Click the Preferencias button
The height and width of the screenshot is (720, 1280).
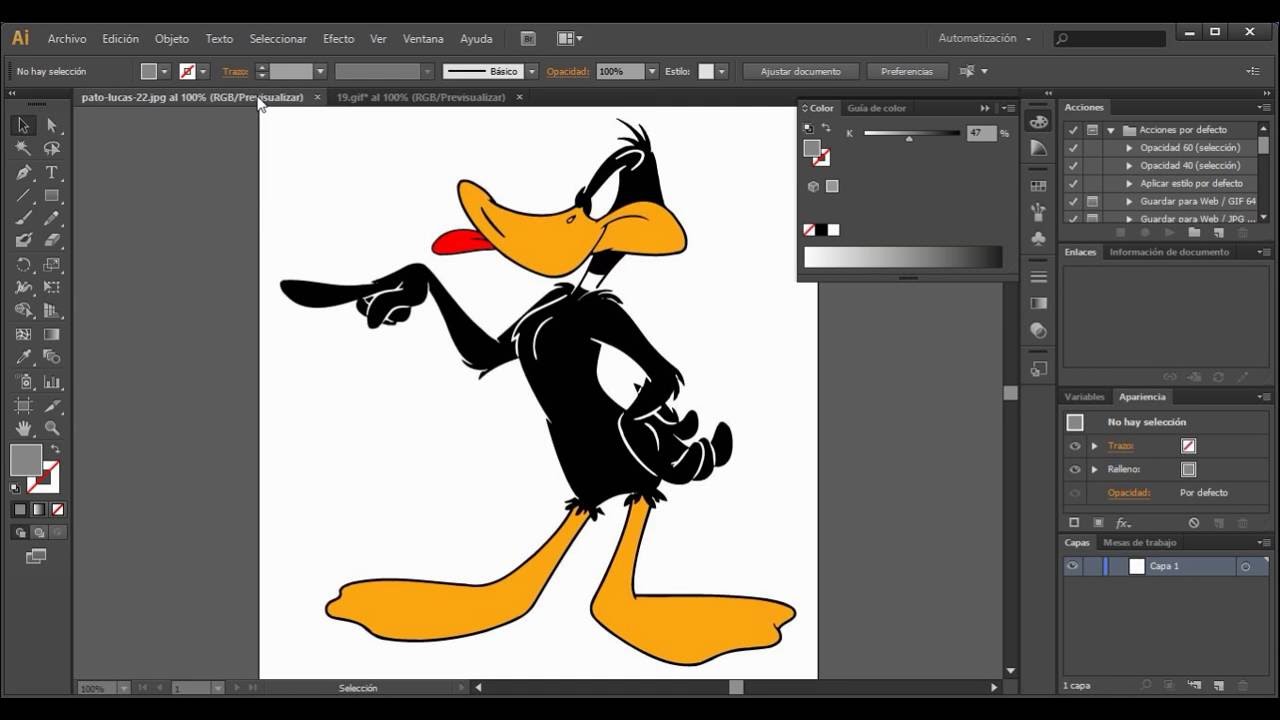pos(907,72)
